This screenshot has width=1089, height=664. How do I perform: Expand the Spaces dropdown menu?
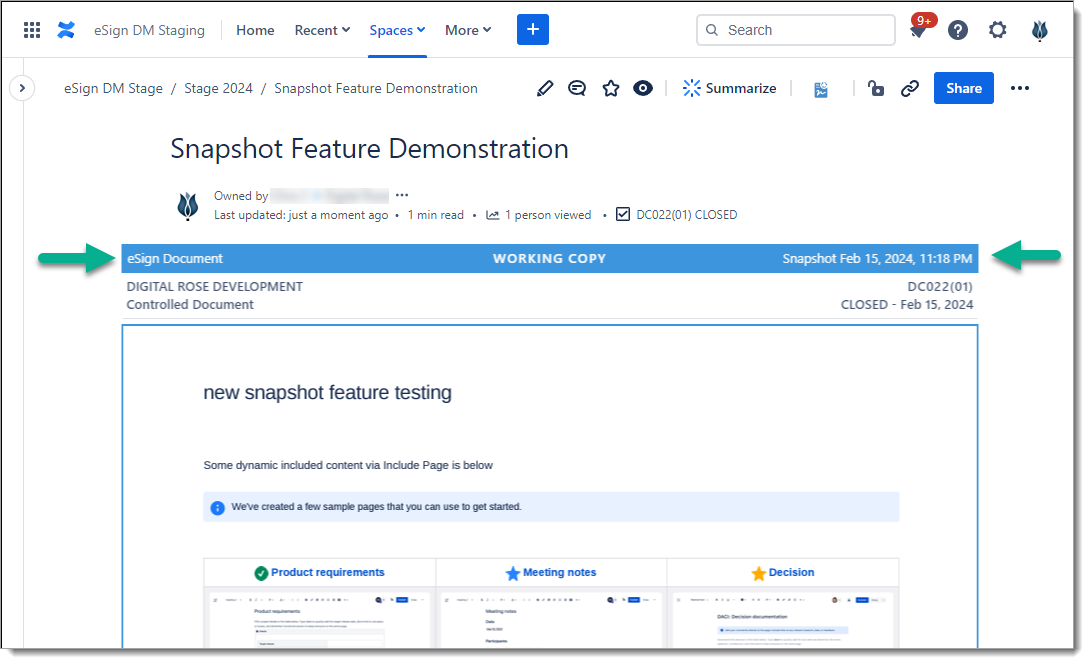point(397,30)
